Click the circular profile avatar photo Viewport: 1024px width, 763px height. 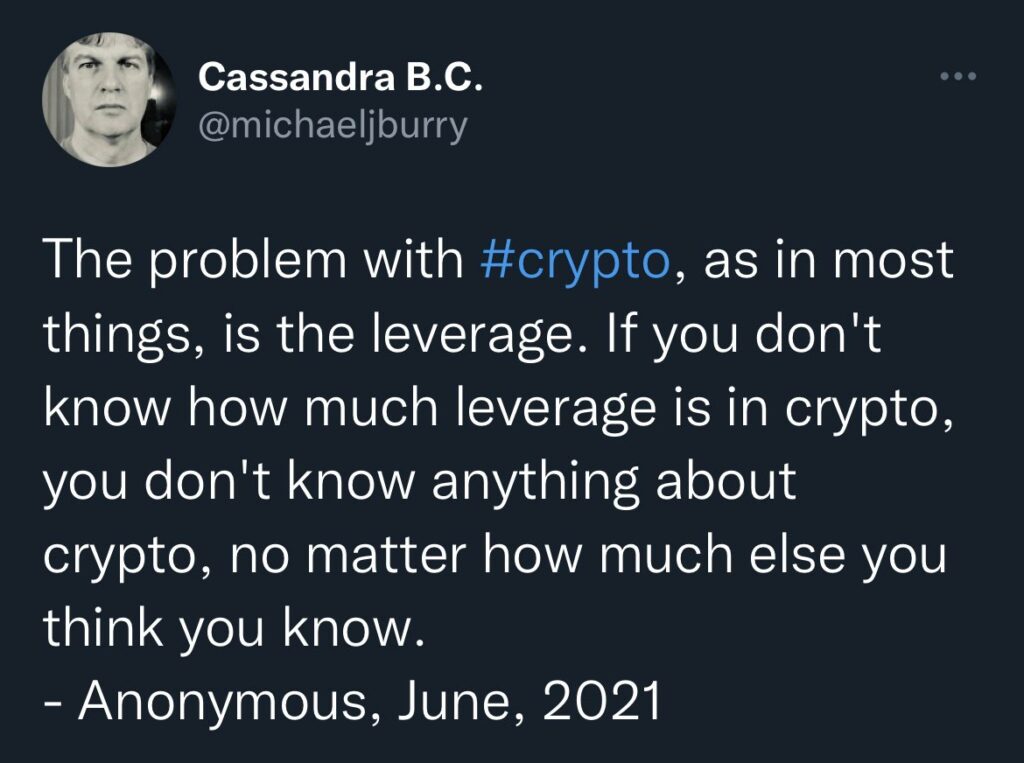click(x=104, y=104)
